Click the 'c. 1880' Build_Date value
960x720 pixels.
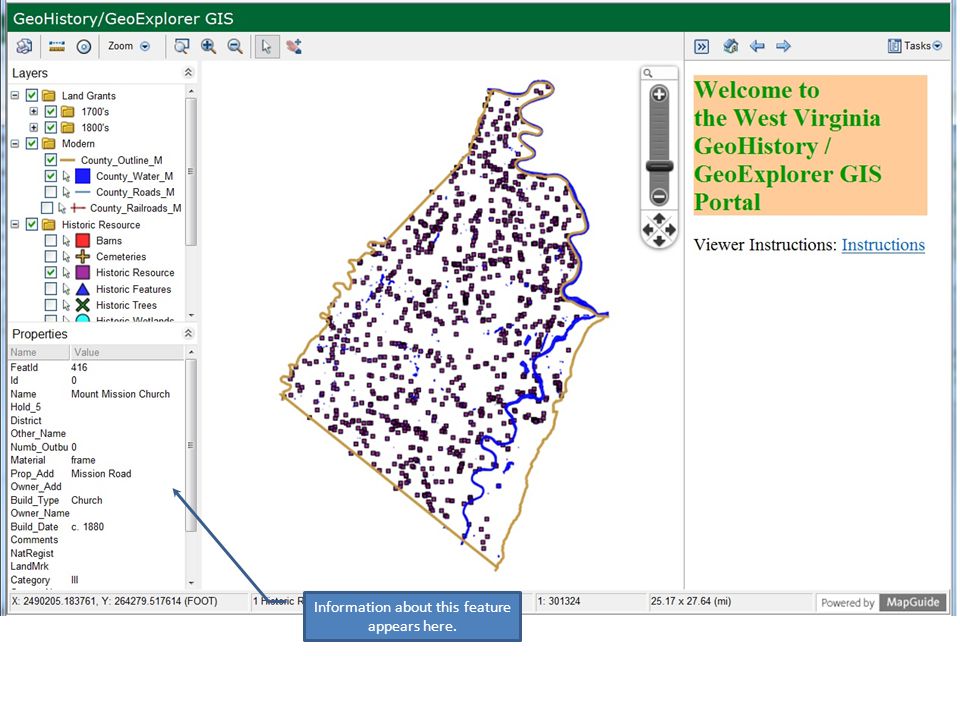[x=88, y=527]
